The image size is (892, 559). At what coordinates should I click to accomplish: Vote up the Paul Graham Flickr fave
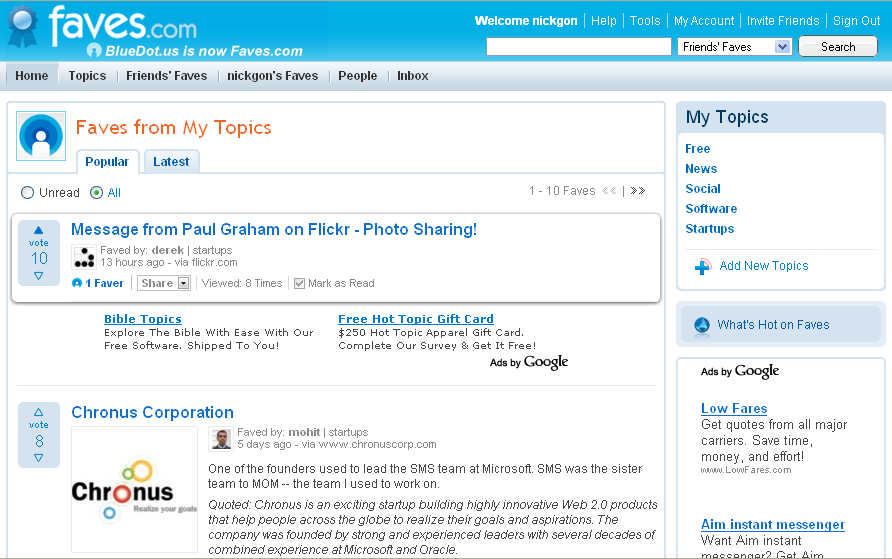click(x=38, y=230)
